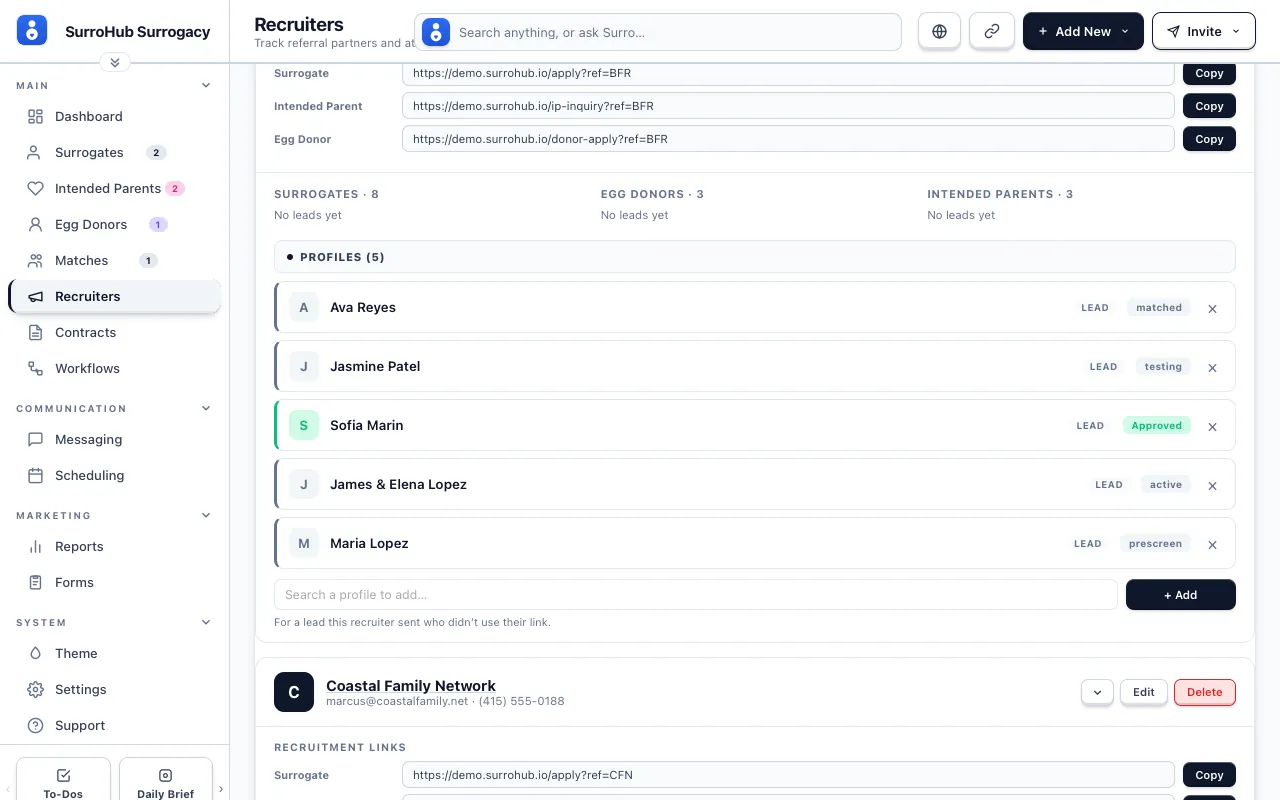Edit Coastal Family Network recruiter

[x=1144, y=692]
